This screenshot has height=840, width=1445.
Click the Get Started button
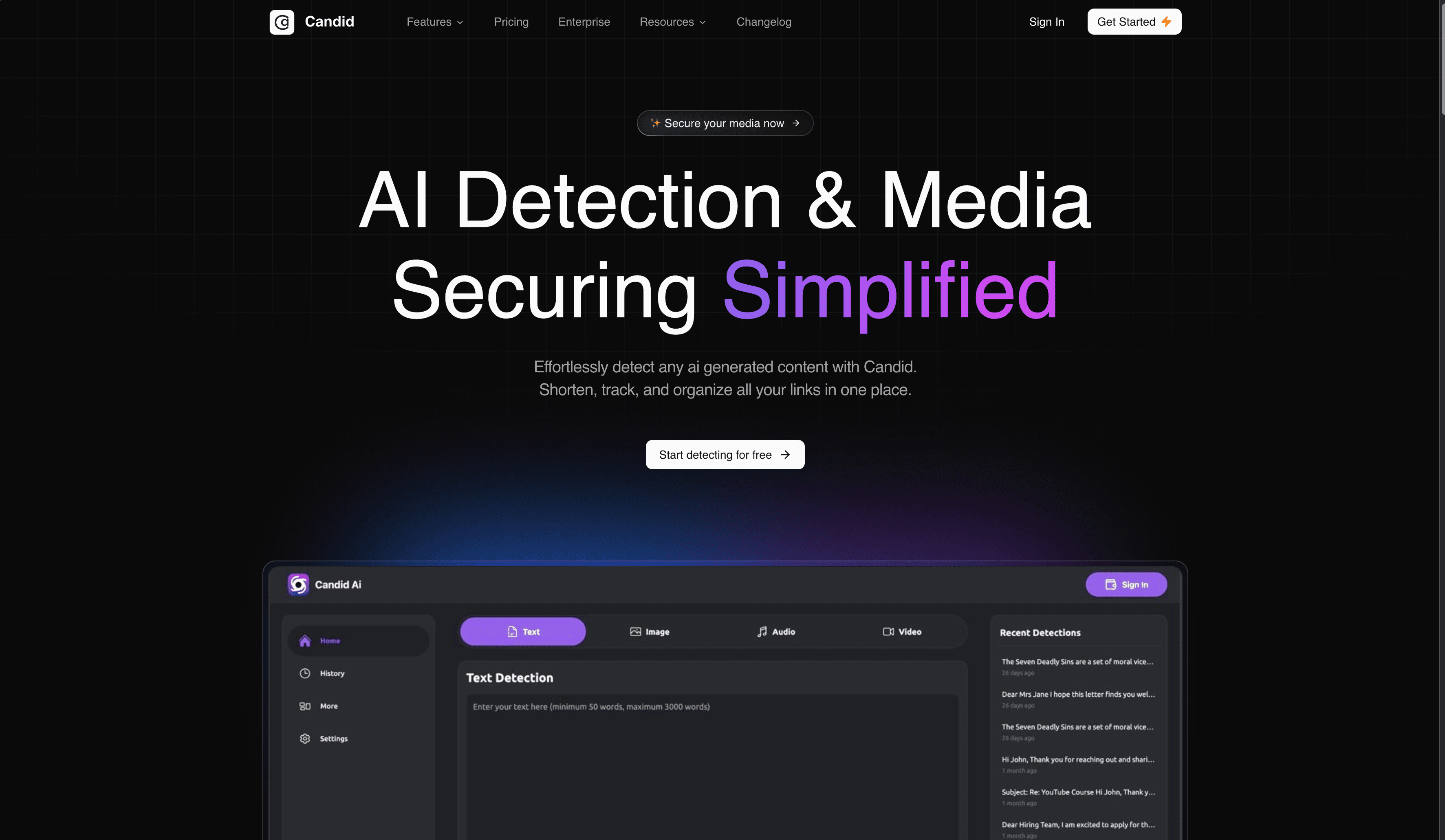(1134, 21)
